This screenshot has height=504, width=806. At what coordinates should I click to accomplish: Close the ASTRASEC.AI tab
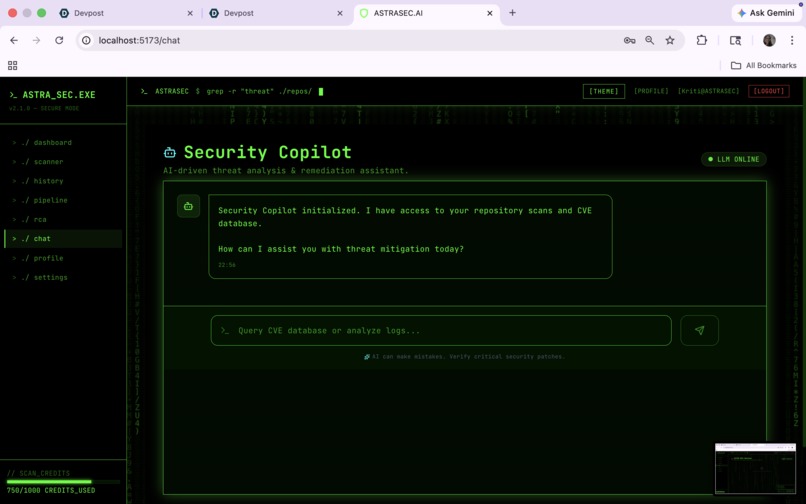click(x=489, y=13)
